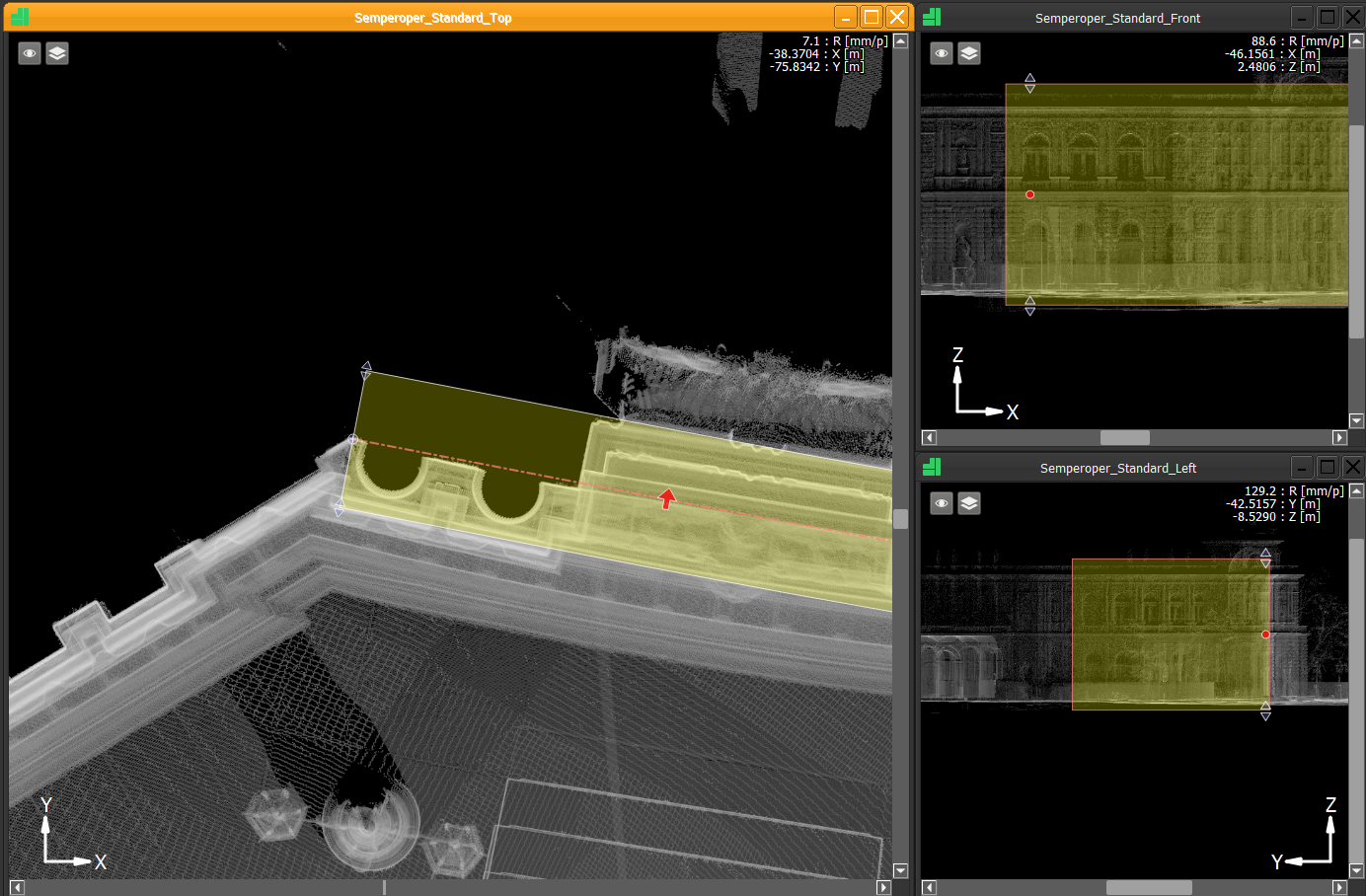The image size is (1366, 896).
Task: Select red handle point in Left view
Action: click(1265, 635)
